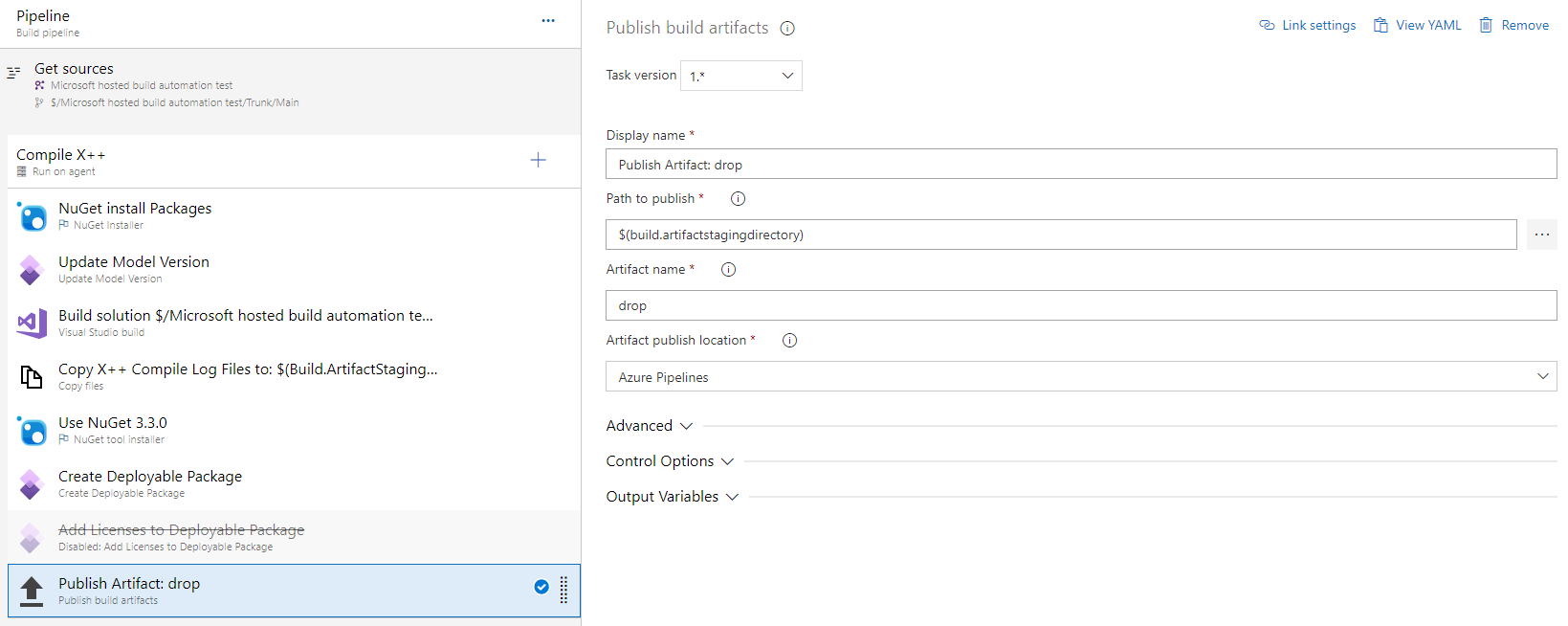Click the Remove task link
Image resolution: width=1568 pixels, height=626 pixels.
(x=1514, y=25)
